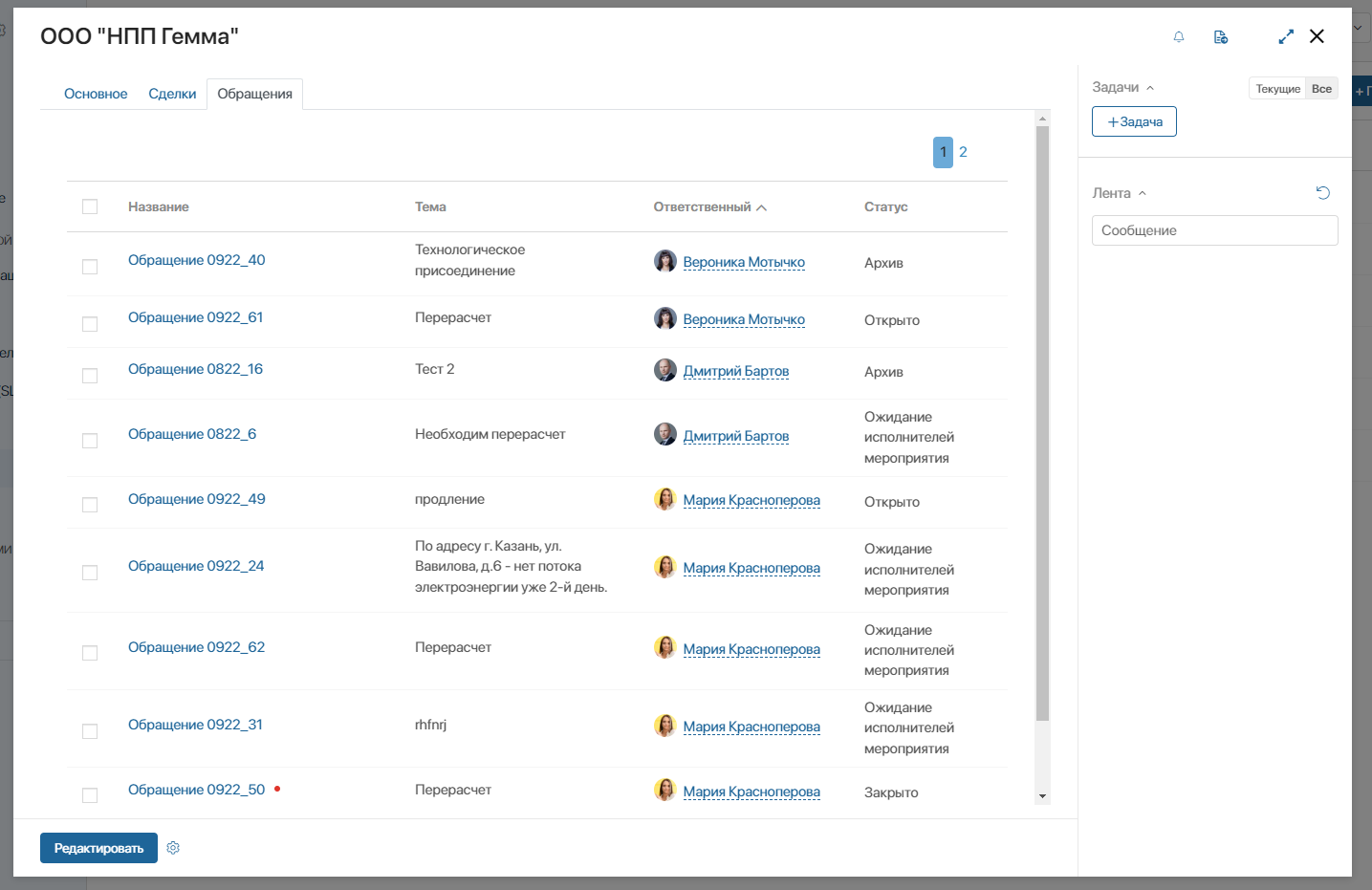Switch to the Основное tab

[96, 94]
